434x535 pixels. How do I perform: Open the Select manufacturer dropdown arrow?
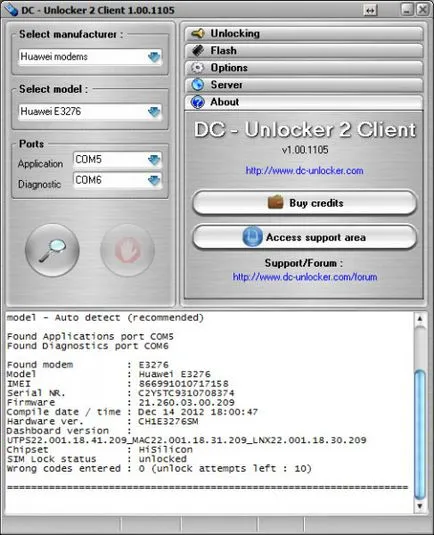[x=154, y=57]
